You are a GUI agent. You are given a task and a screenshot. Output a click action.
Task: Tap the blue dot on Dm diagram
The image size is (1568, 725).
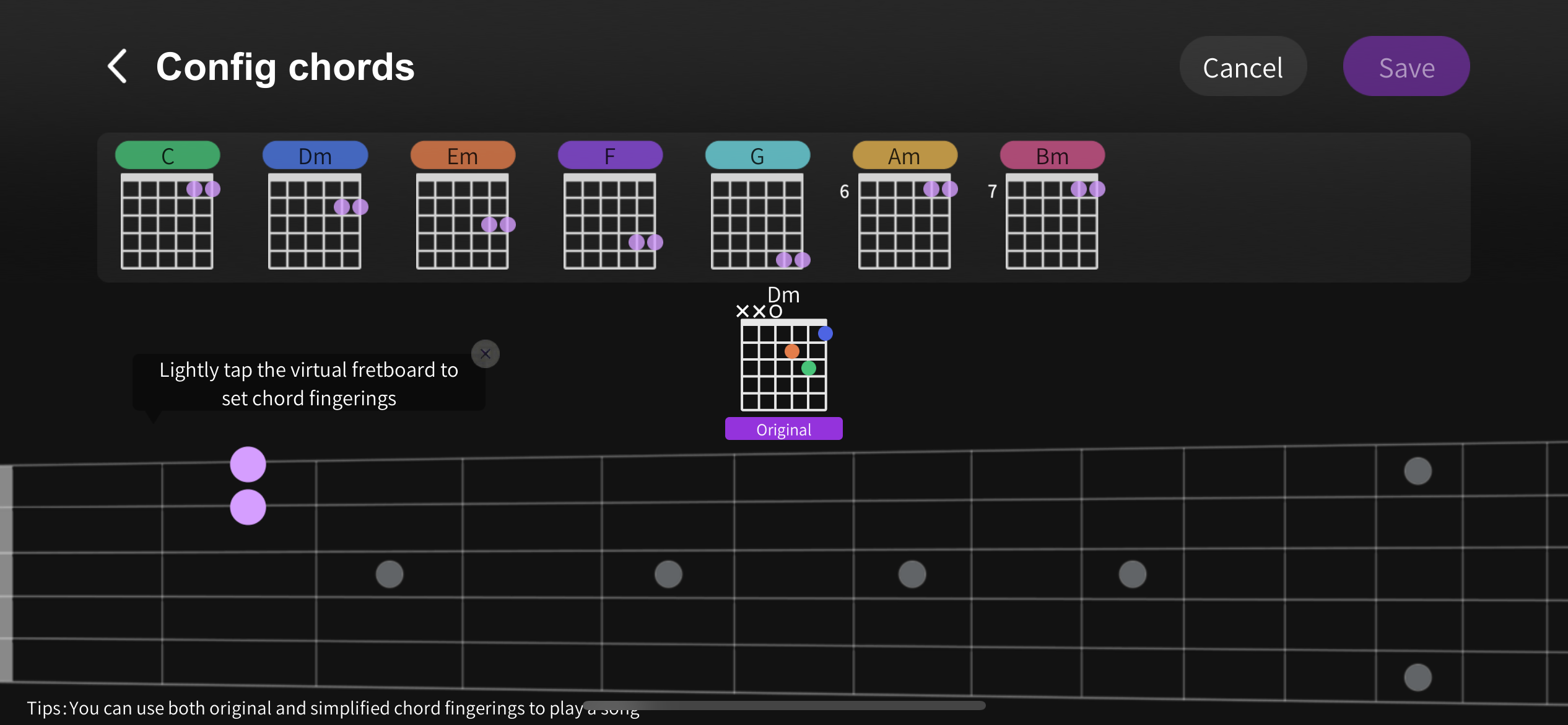[825, 333]
